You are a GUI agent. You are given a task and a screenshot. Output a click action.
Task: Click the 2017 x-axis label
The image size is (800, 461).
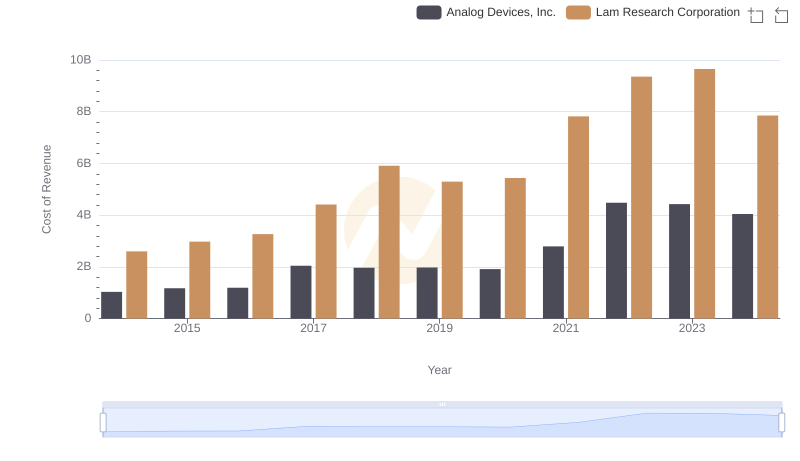pyautogui.click(x=313, y=328)
